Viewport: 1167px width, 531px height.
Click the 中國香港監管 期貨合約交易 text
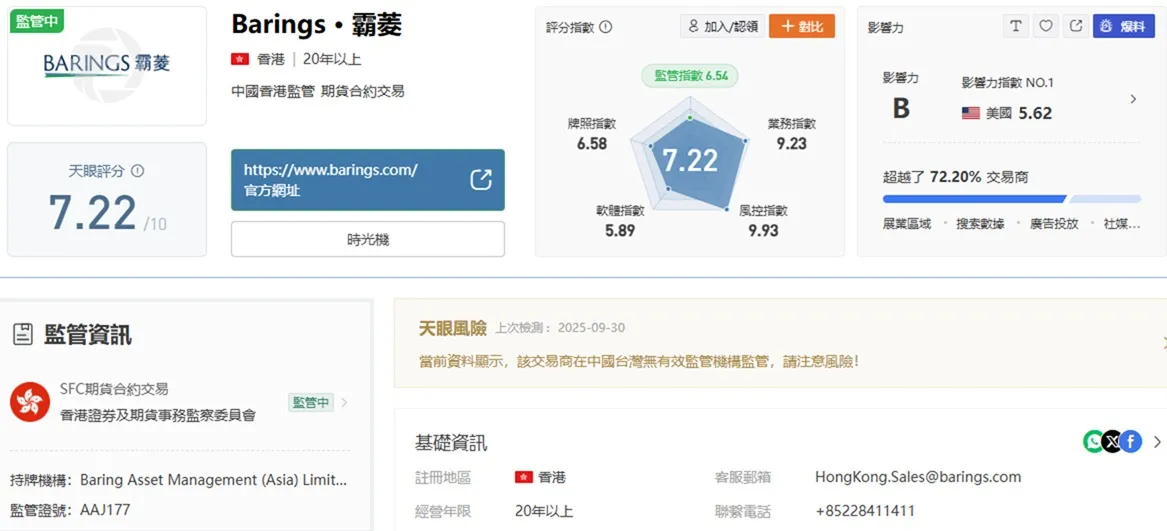318,92
